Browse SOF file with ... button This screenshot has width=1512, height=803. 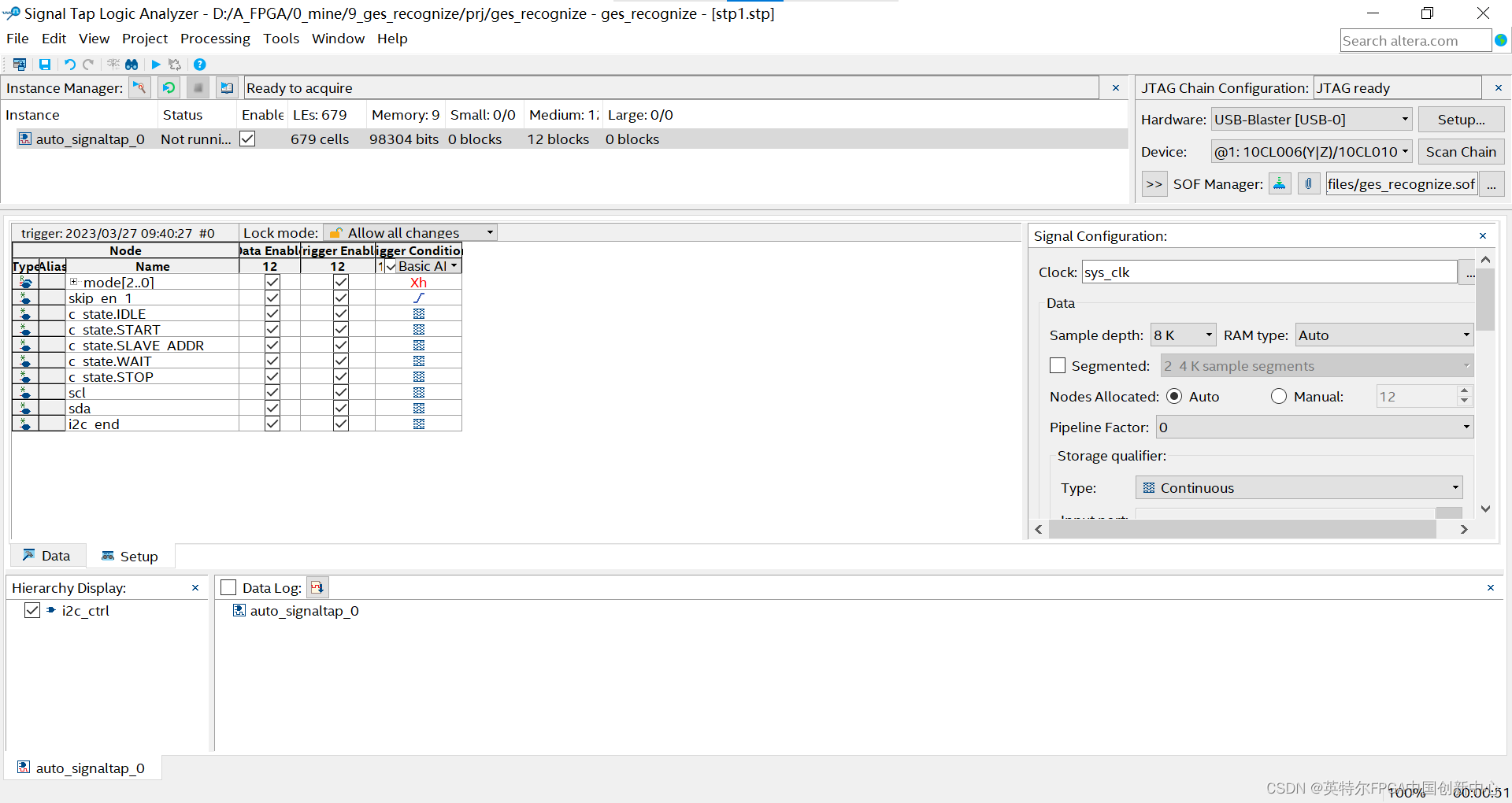pyautogui.click(x=1492, y=183)
